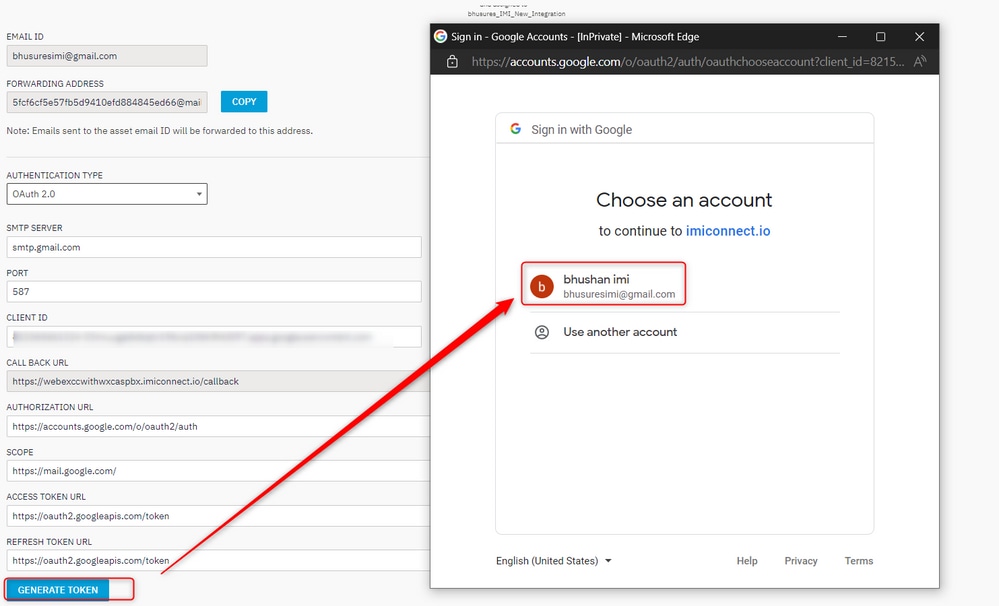Screen dimensions: 999x606
Task: Click the Generate Token button
Action: point(57,590)
